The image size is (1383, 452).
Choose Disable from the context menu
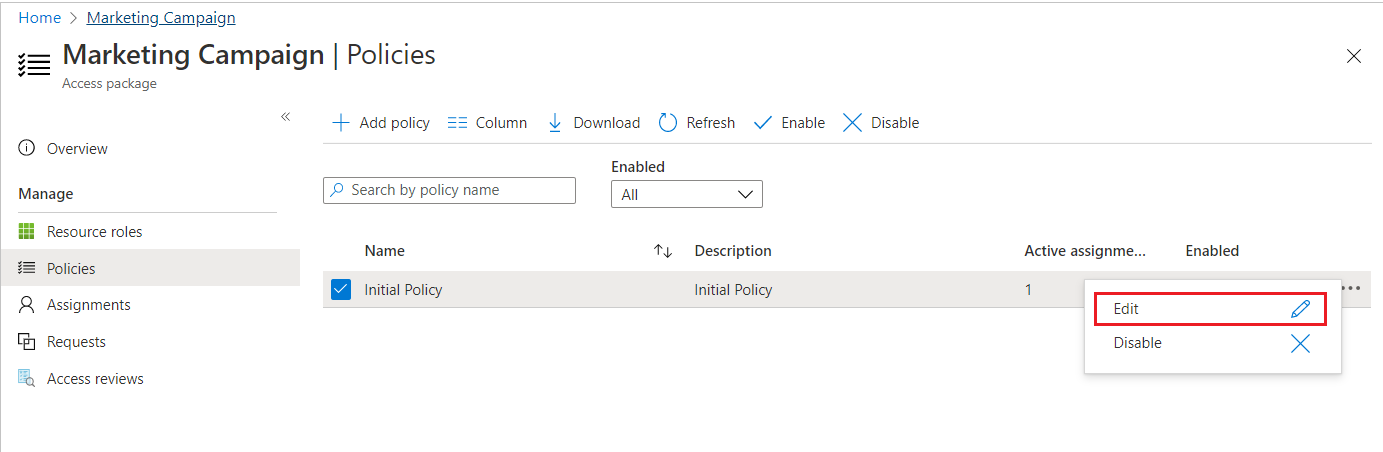click(x=1138, y=343)
